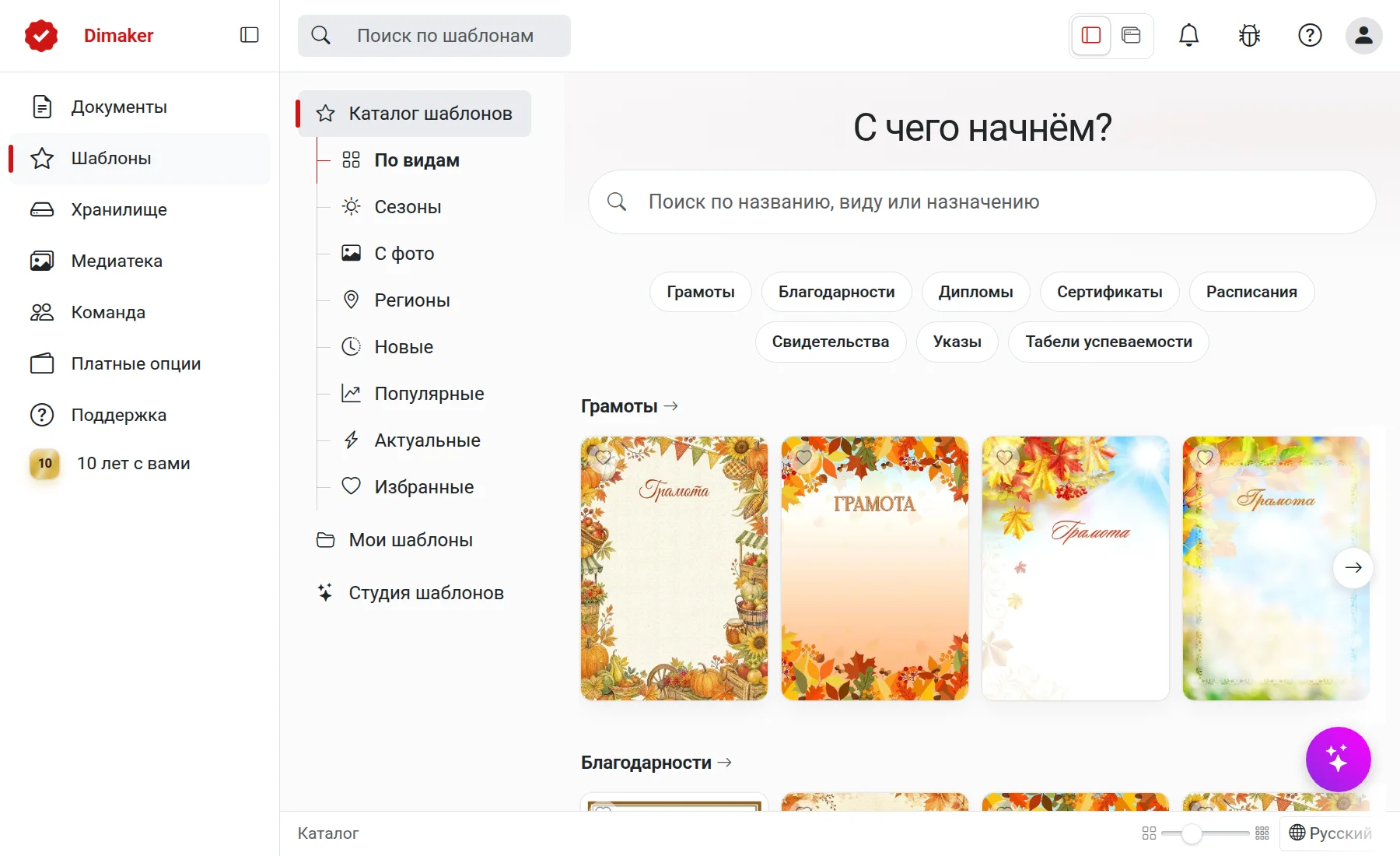Open notifications bell icon
The width and height of the screenshot is (1400, 856).
tap(1188, 35)
